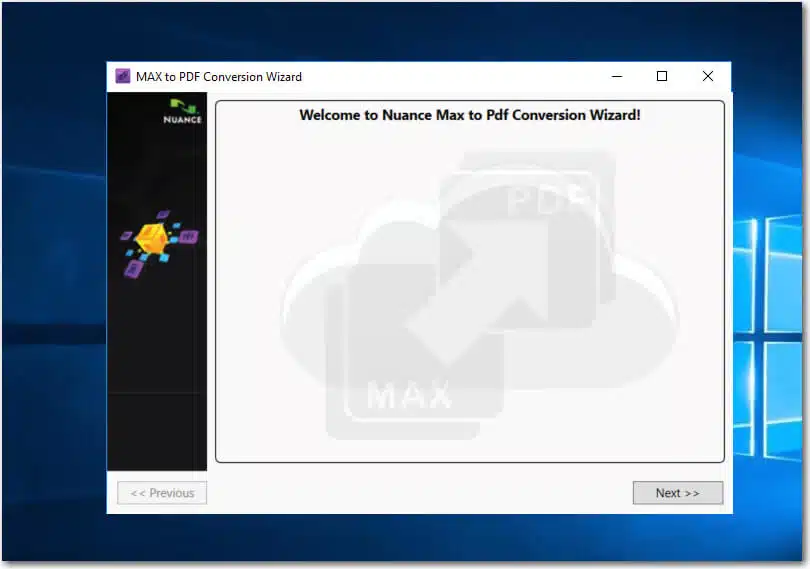Click the "Welcome to Nuance Max to Pdf Conversion Wizard!" heading

(x=470, y=115)
